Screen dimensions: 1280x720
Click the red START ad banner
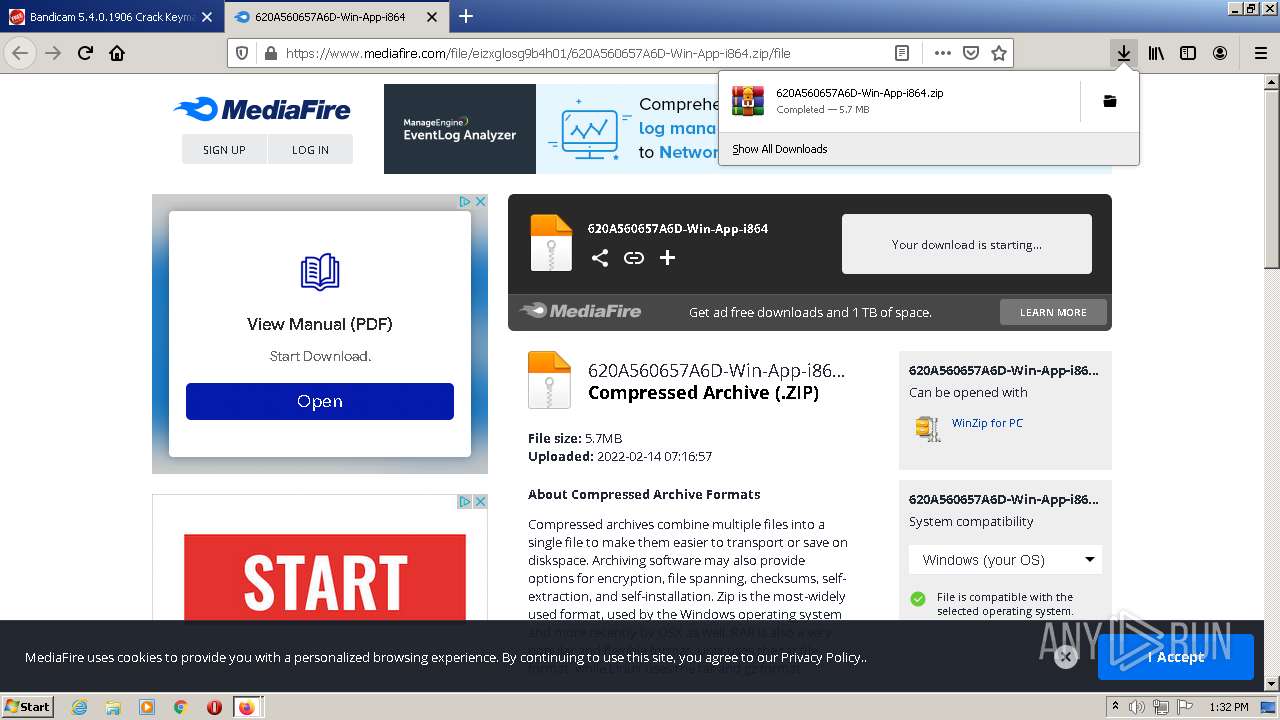325,578
